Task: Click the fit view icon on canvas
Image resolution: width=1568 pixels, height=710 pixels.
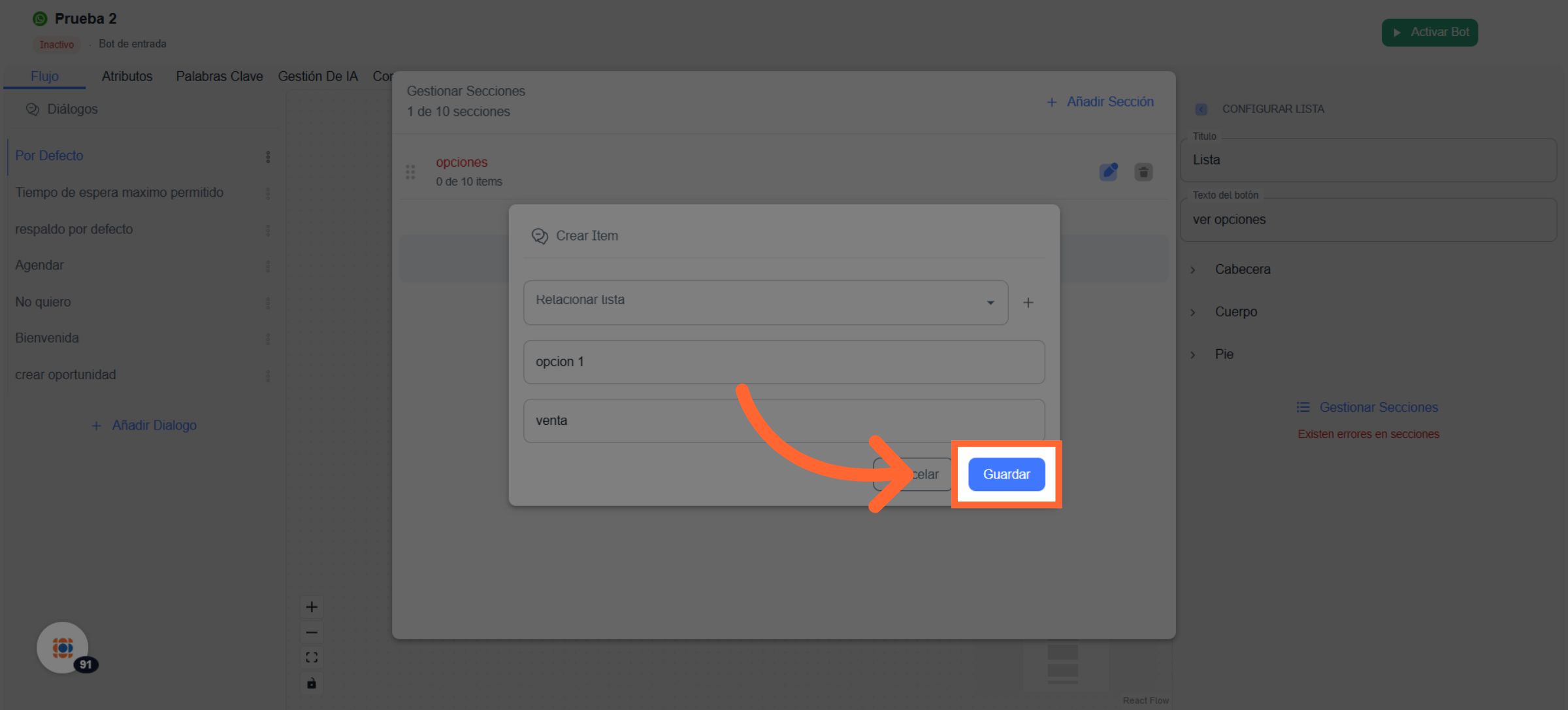Action: pos(312,658)
